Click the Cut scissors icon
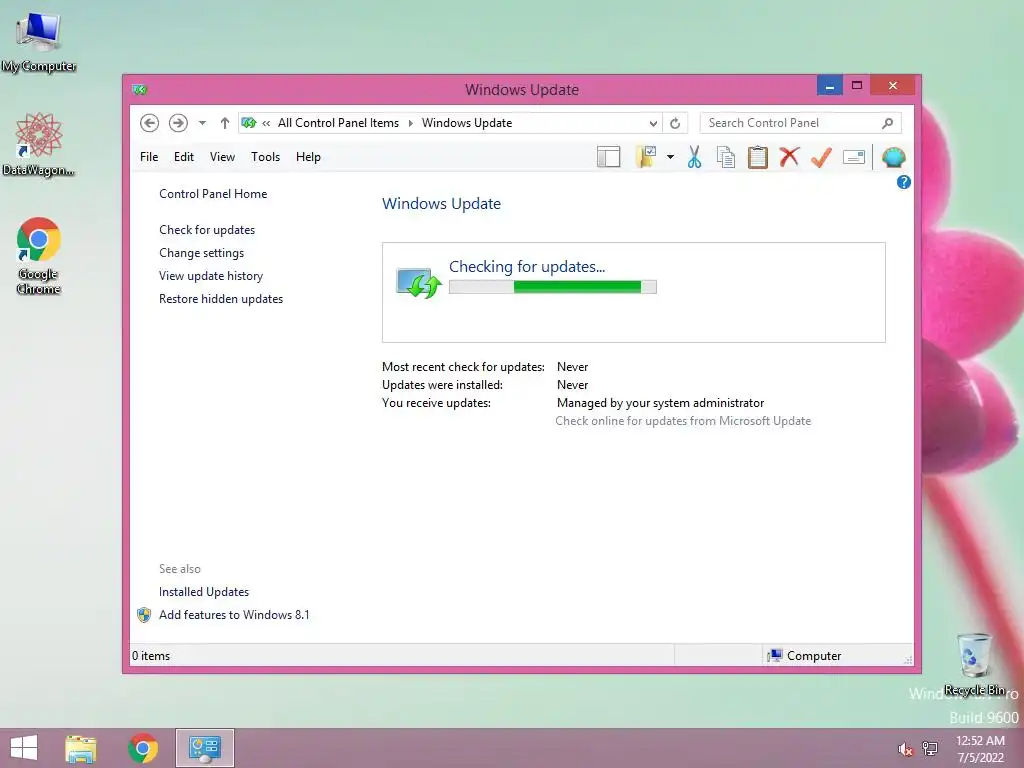1024x768 pixels. click(694, 157)
